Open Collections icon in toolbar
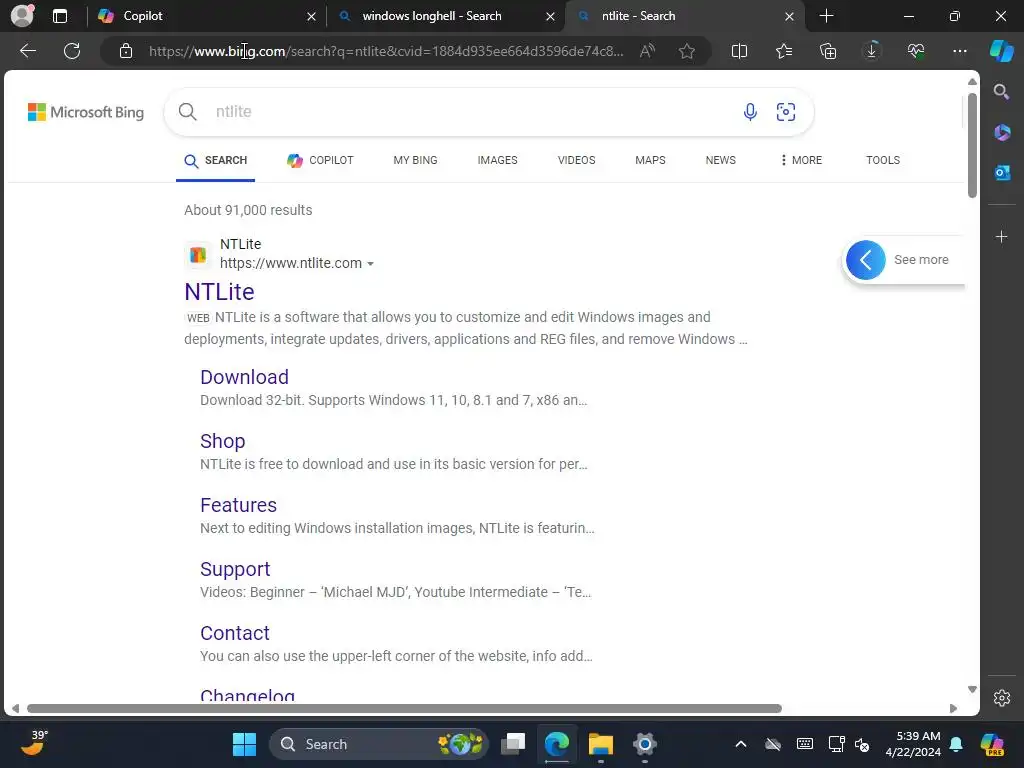 pos(827,51)
